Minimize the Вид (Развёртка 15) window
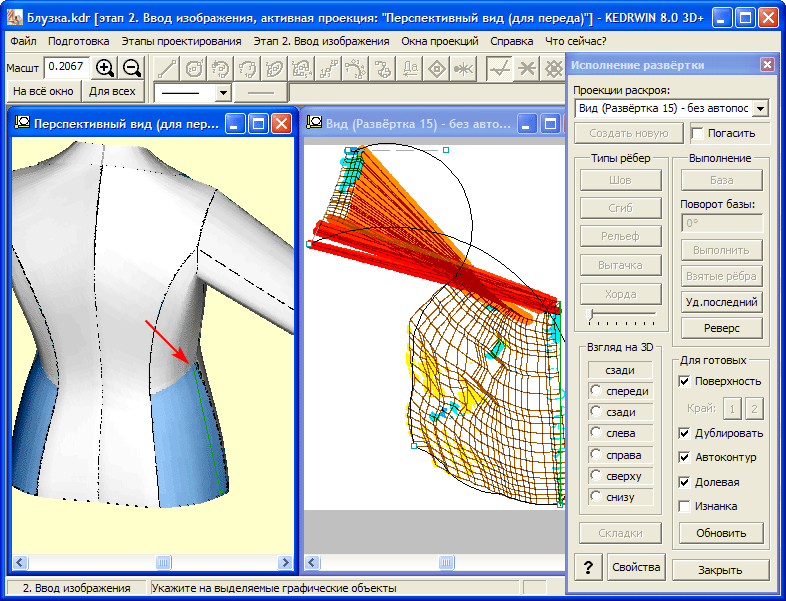The width and height of the screenshot is (786, 601). [526, 123]
